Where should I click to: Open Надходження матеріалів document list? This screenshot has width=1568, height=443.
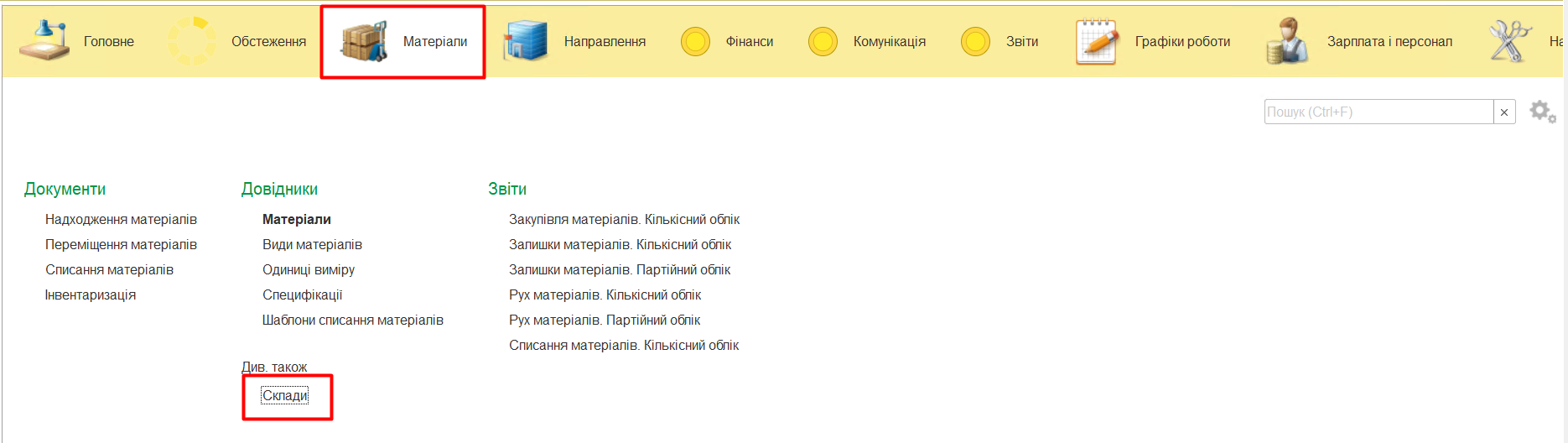pyautogui.click(x=121, y=219)
